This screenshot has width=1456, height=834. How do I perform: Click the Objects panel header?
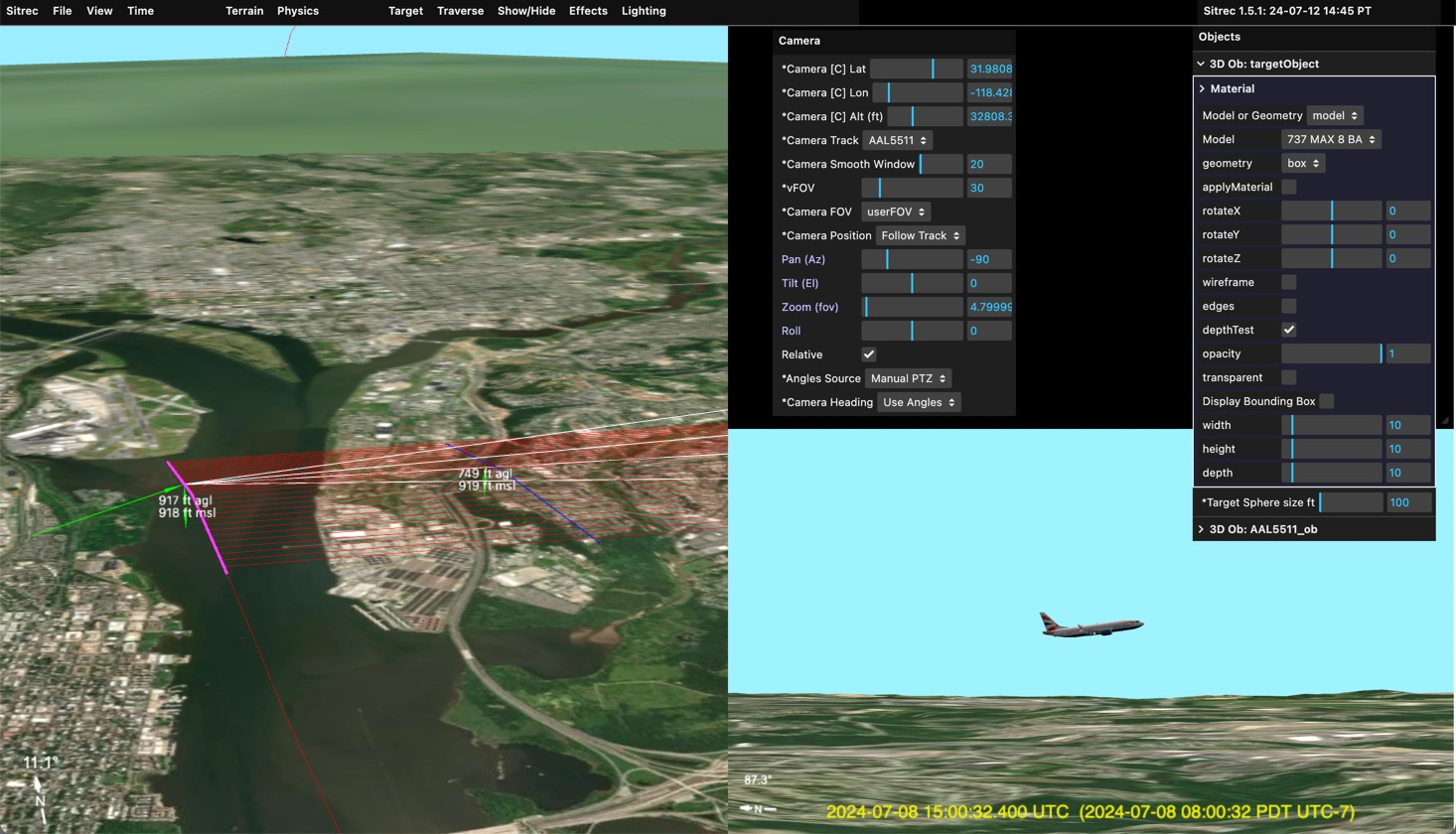point(1313,37)
